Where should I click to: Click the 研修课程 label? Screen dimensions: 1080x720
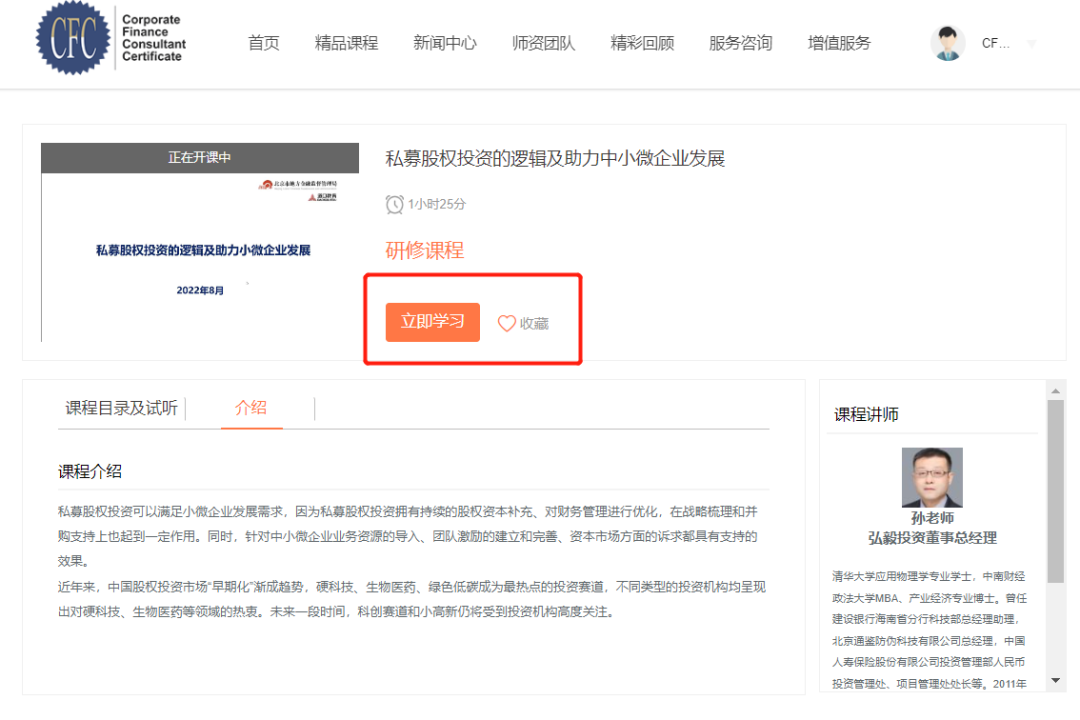tap(424, 250)
